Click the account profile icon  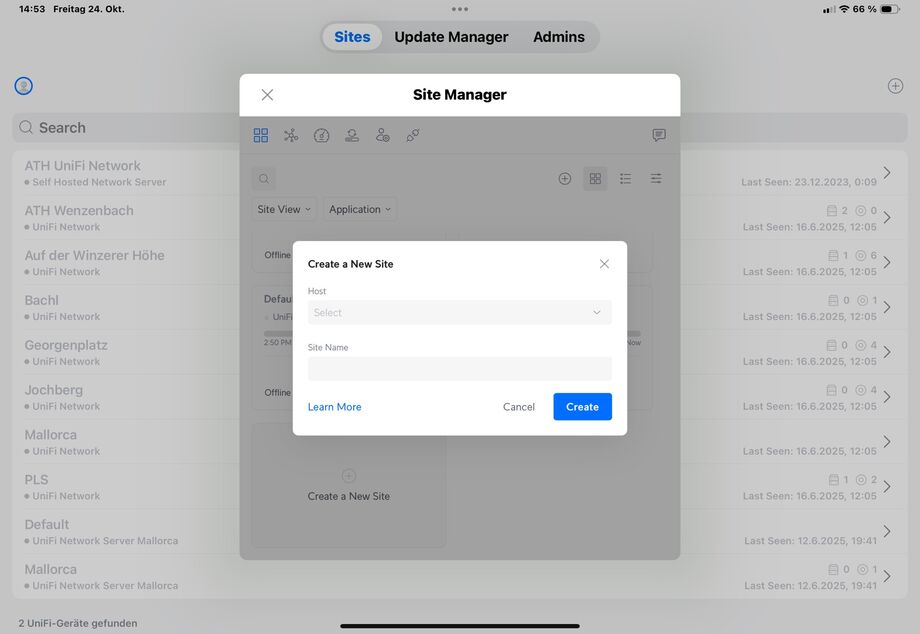24,86
